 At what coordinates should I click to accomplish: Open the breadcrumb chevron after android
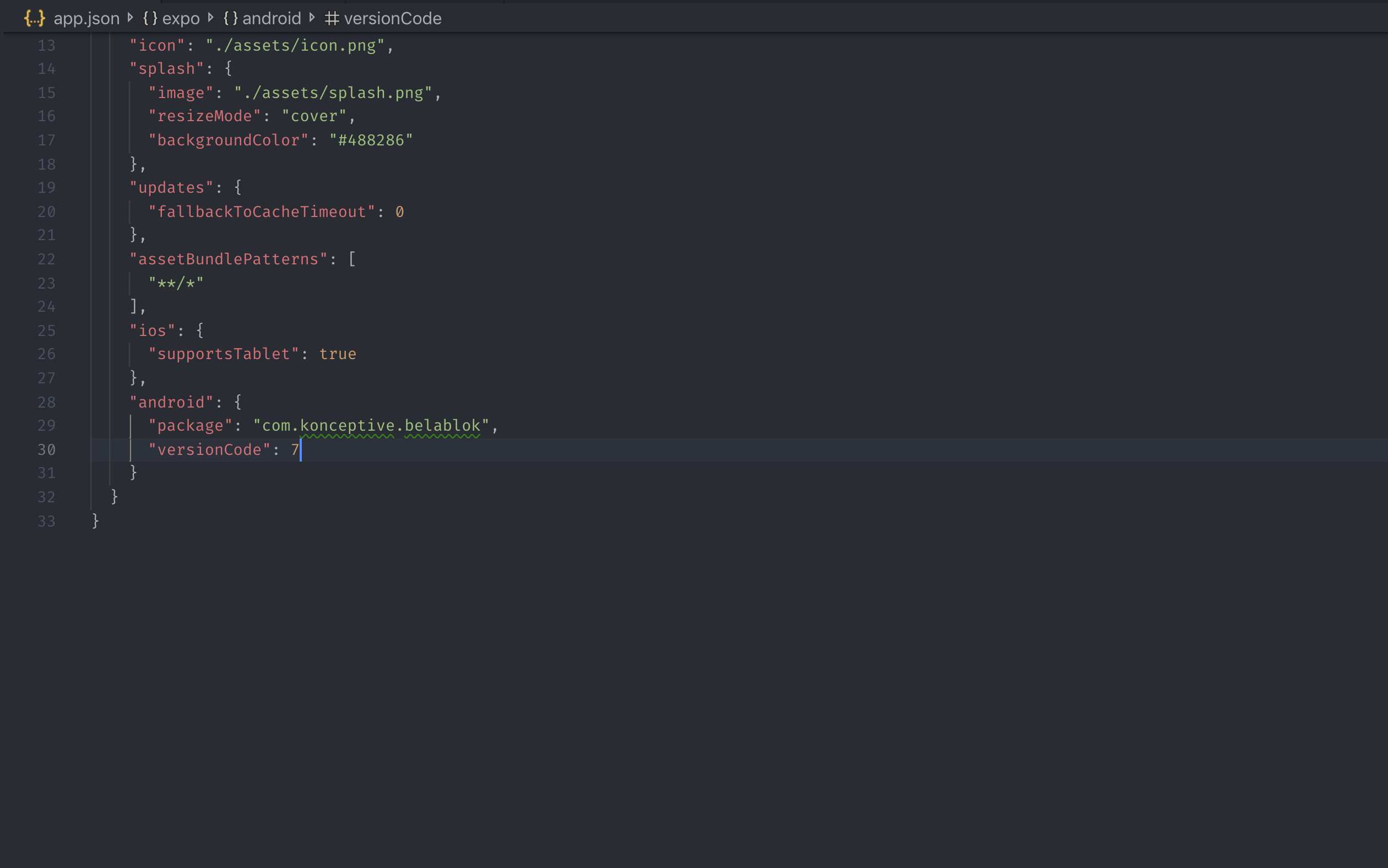(312, 18)
